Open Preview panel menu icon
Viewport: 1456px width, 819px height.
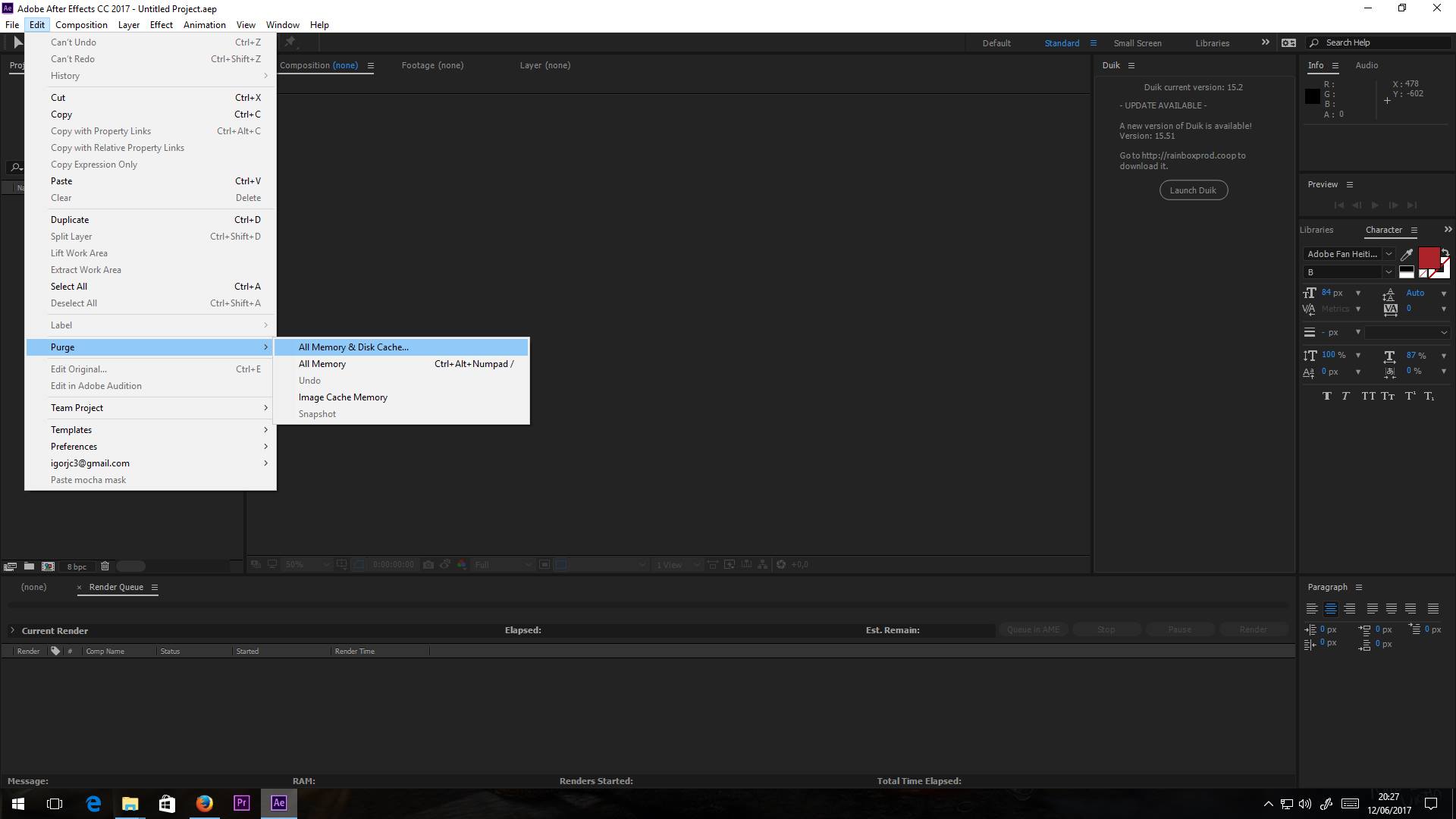1350,184
